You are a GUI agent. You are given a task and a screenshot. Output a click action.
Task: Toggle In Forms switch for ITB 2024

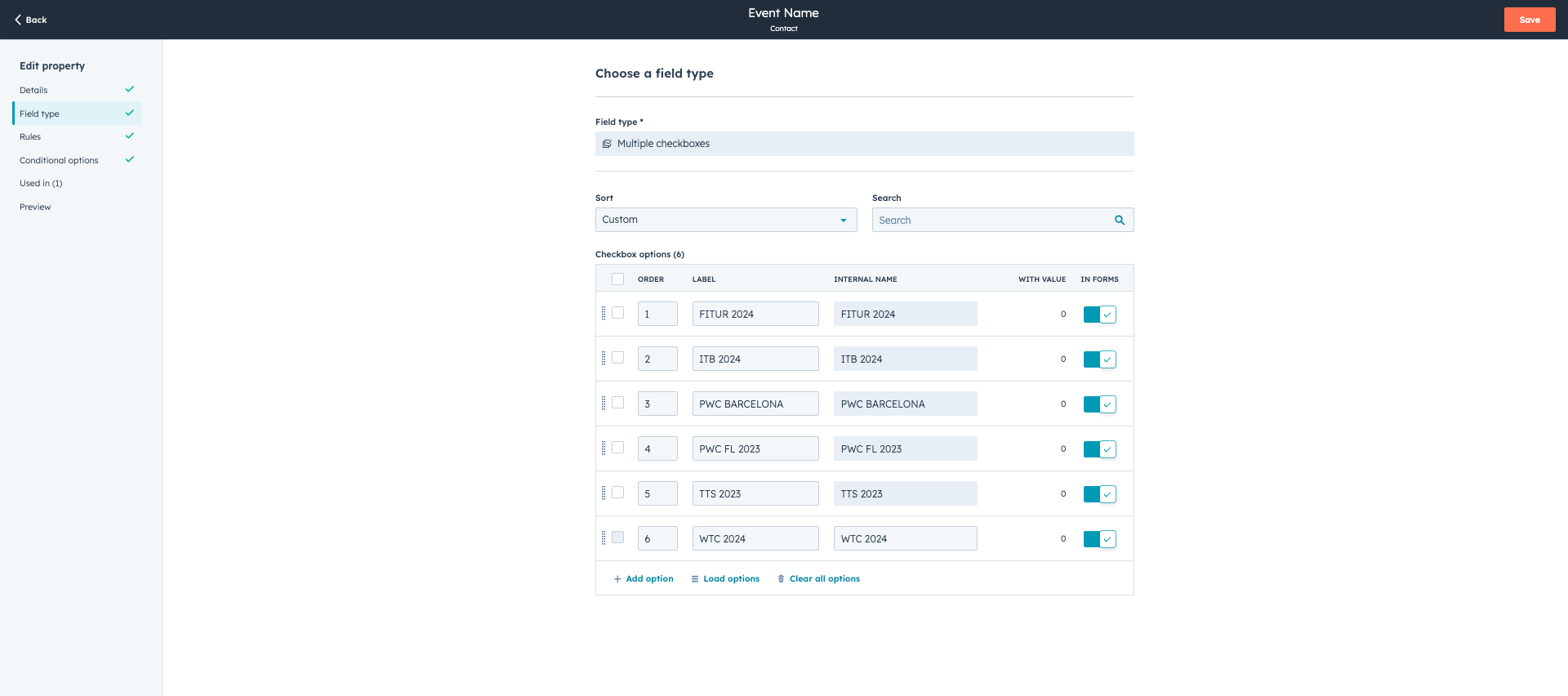(x=1099, y=359)
